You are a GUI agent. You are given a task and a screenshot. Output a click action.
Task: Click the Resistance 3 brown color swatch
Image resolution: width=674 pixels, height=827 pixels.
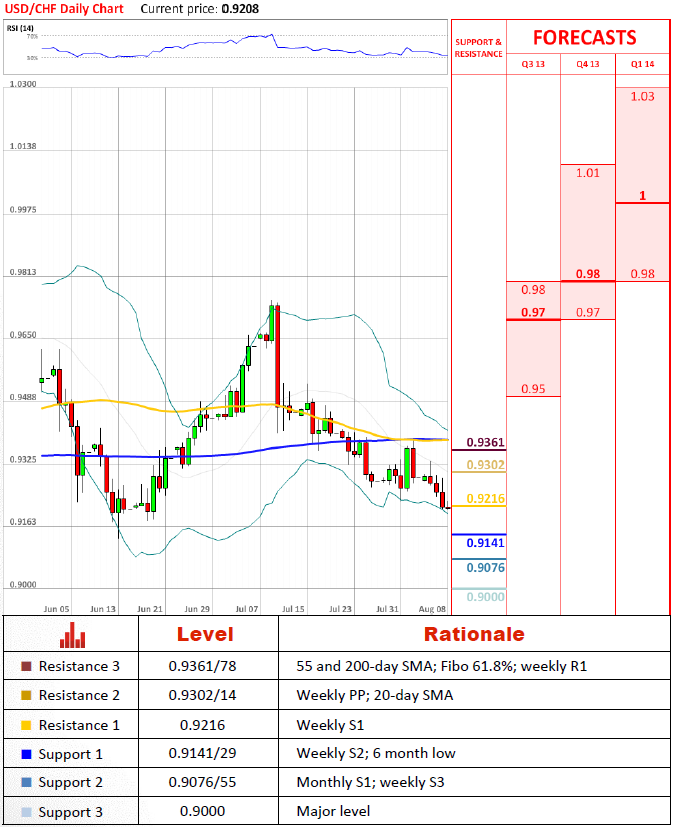[x=26, y=666]
